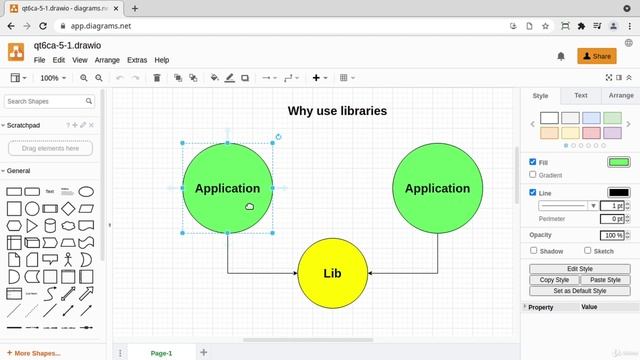Open the 100% zoom dropdown
640x360 pixels.
(53, 78)
